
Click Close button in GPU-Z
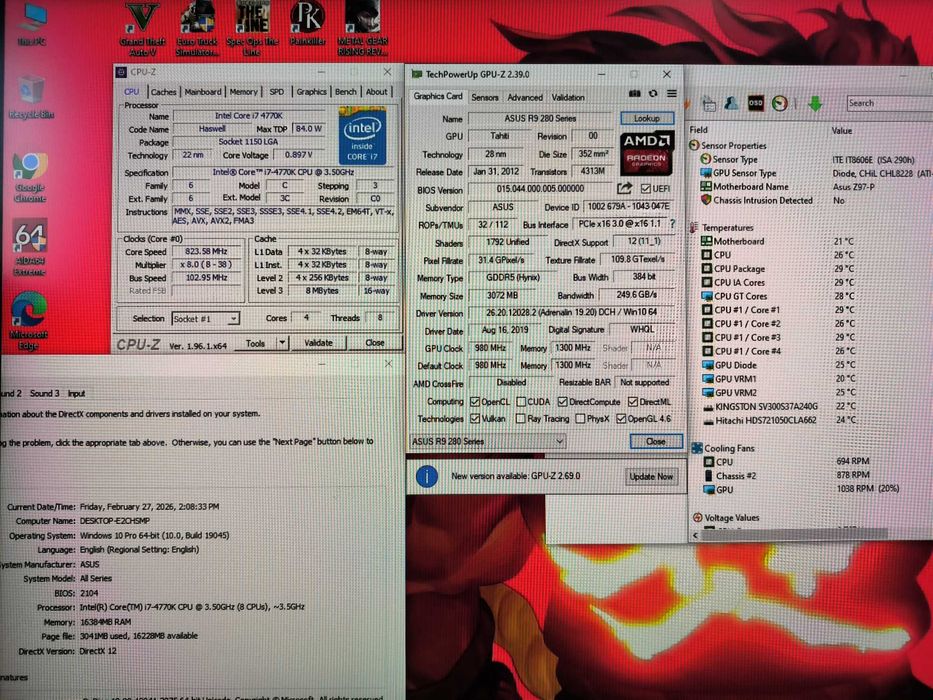[656, 441]
